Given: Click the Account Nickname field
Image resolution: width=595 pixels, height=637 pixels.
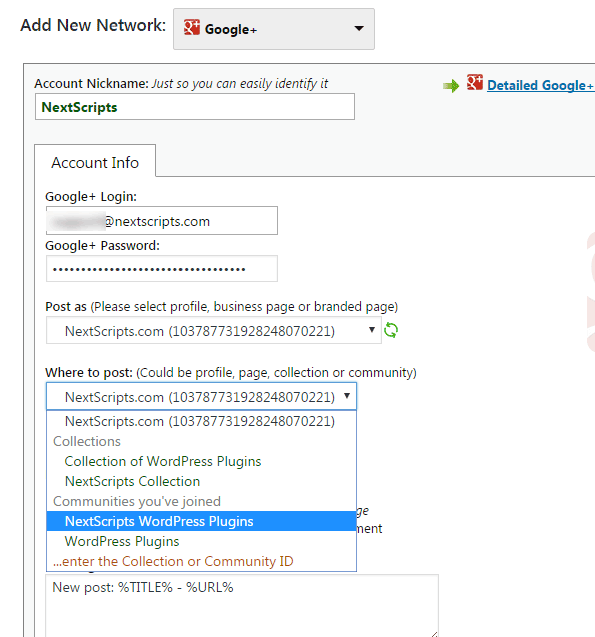Looking at the screenshot, I should click(195, 107).
